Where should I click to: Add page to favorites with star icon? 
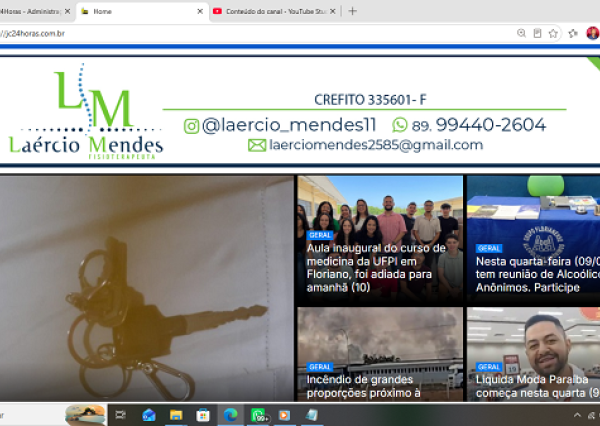[x=553, y=34]
